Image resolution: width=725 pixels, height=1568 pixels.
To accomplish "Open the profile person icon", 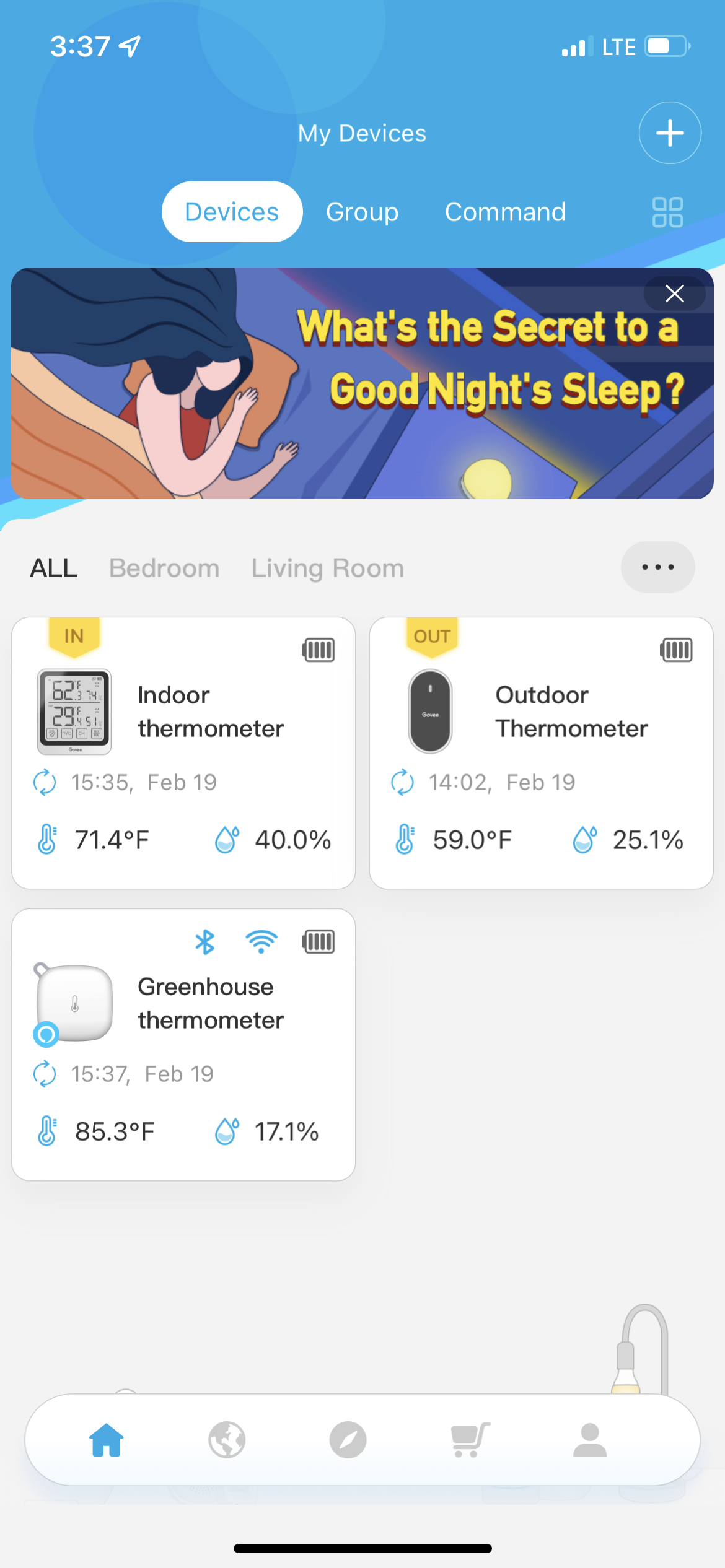I will pos(589,1440).
